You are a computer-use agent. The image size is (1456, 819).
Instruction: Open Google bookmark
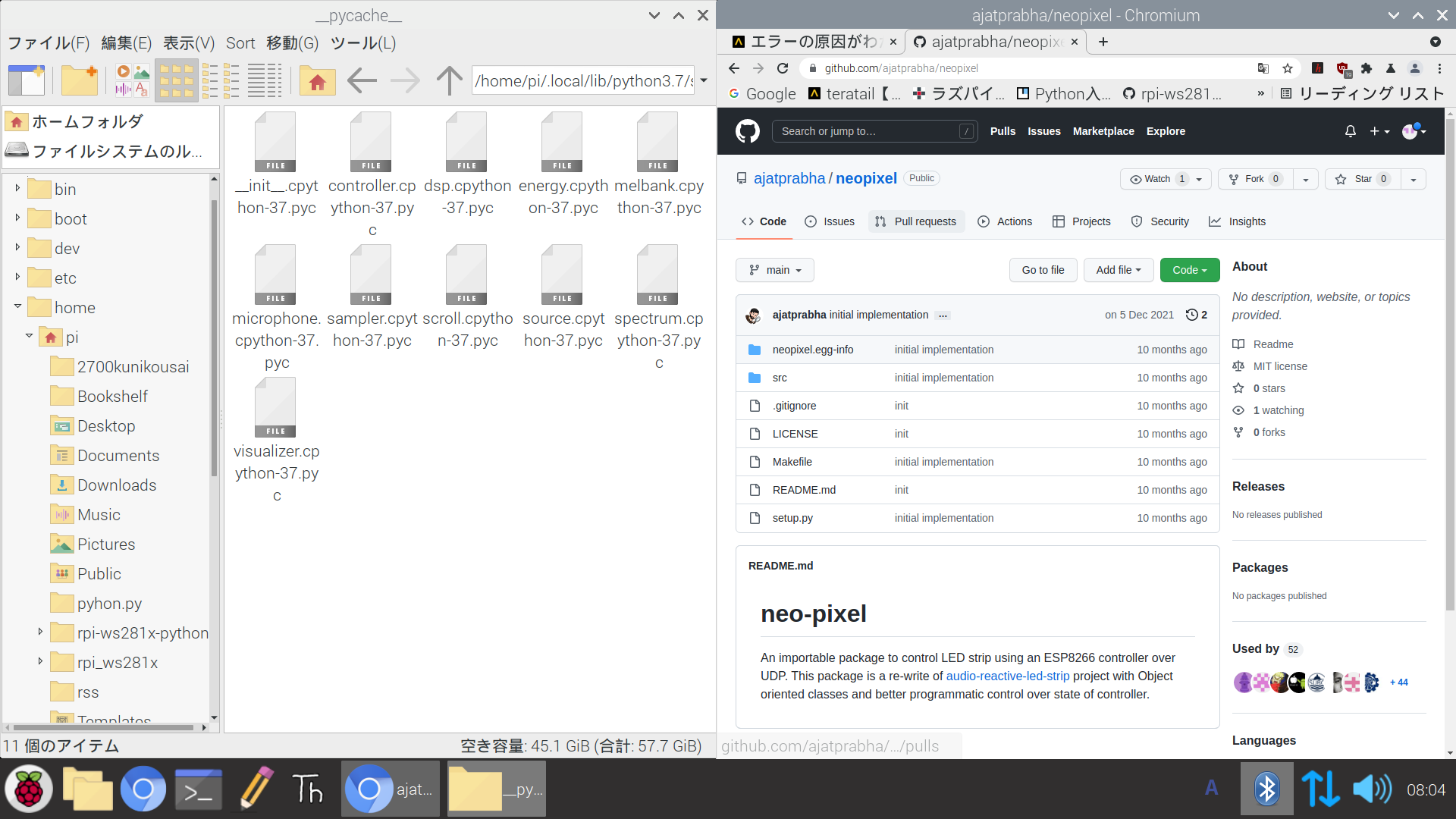point(762,93)
